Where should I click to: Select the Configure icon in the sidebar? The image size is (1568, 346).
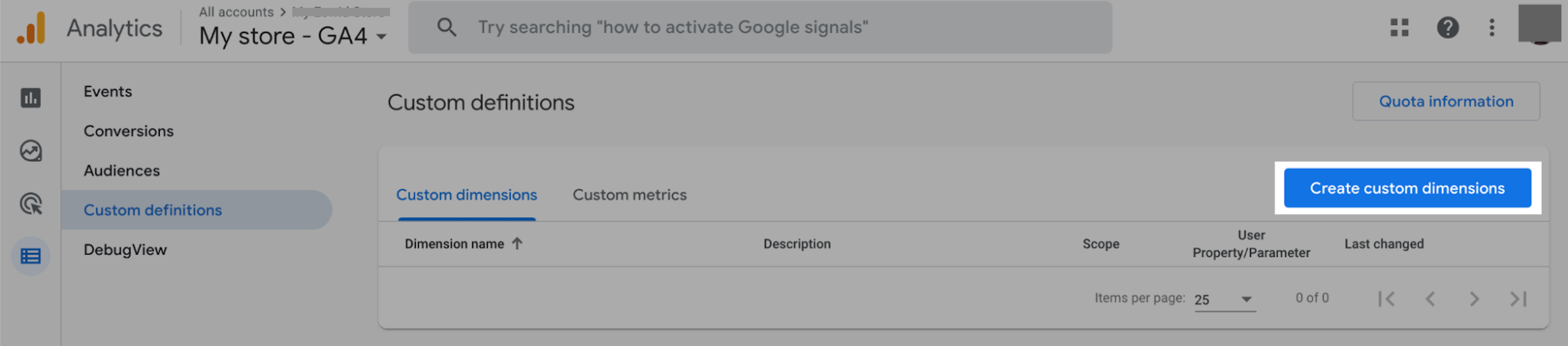coord(30,256)
